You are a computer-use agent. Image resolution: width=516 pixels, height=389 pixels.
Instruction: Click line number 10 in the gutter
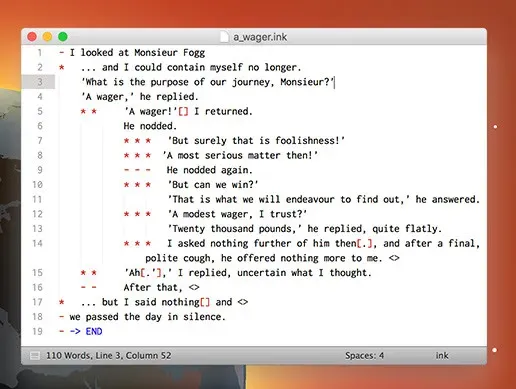(37, 185)
